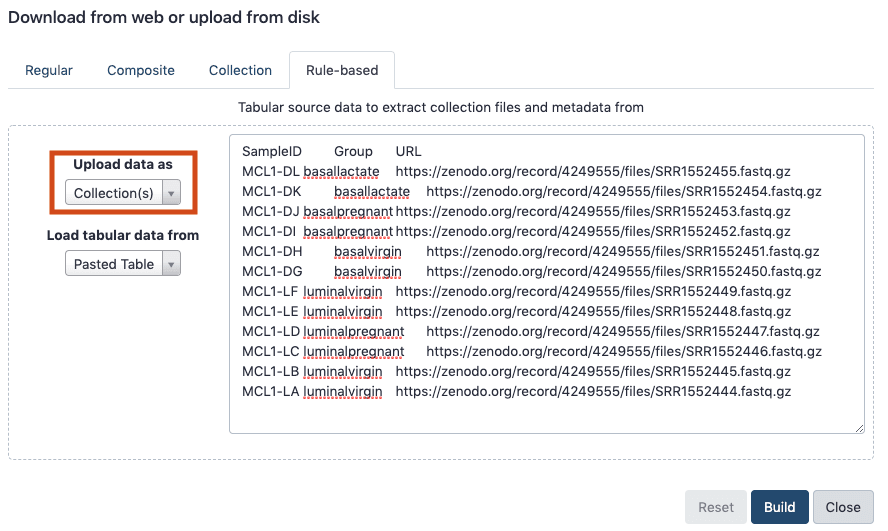Click the MCL1-LA sample ID text
The height and width of the screenshot is (531, 888).
click(x=271, y=391)
